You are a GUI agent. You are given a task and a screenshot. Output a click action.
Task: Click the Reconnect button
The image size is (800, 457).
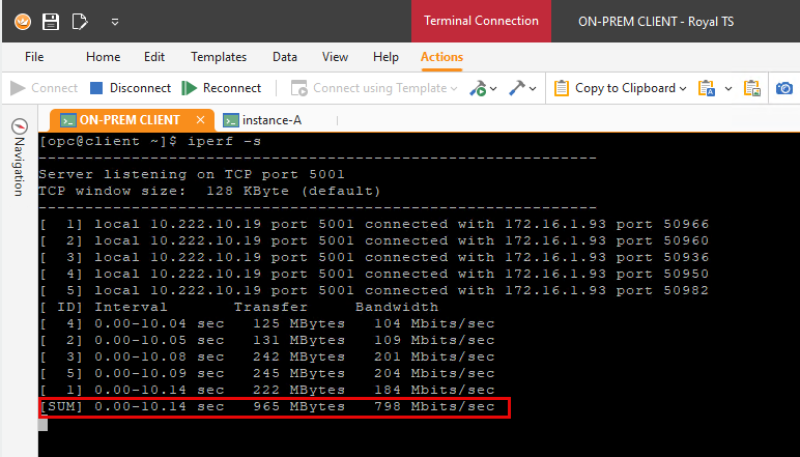[222, 88]
